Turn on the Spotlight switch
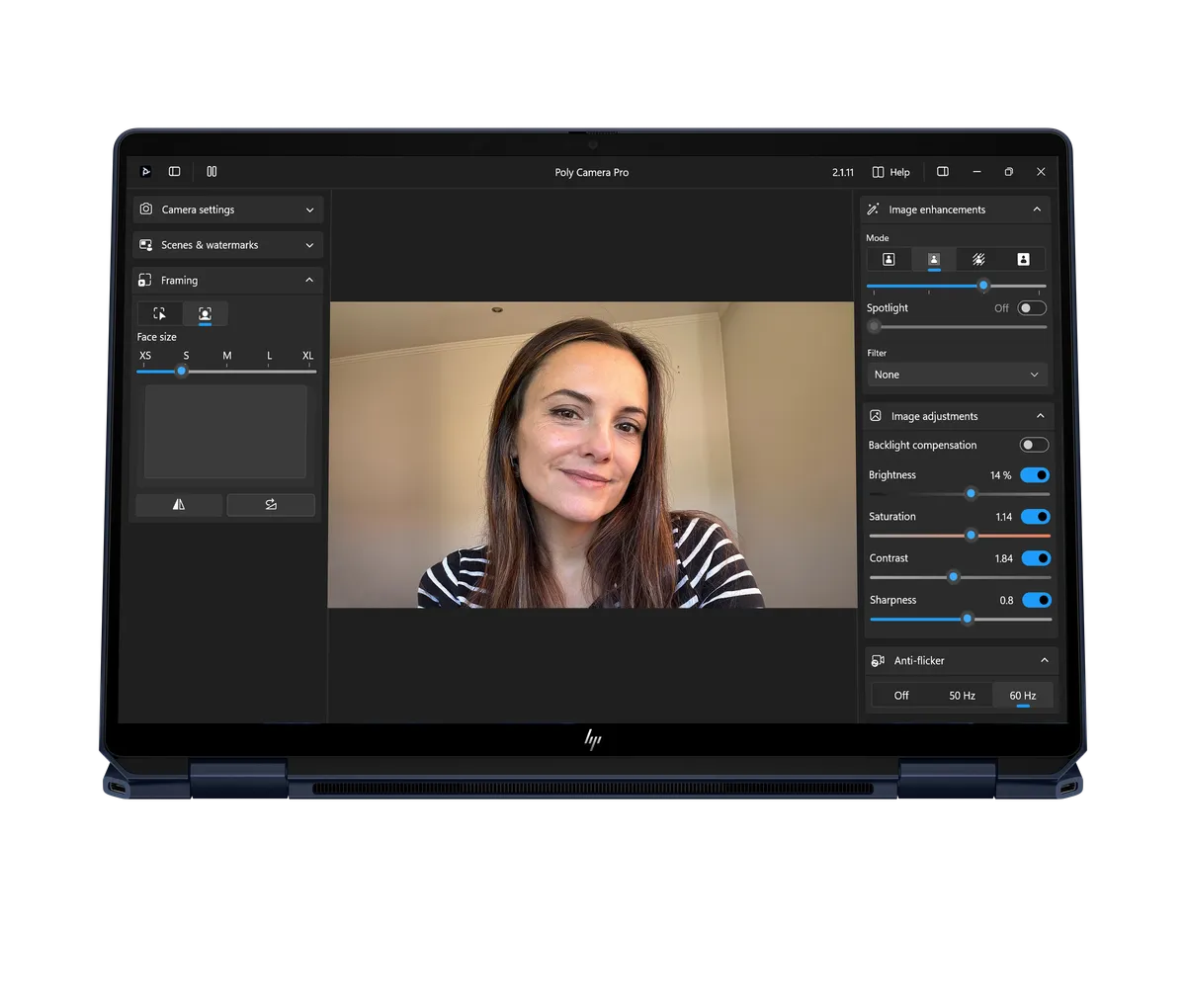 coord(1032,308)
